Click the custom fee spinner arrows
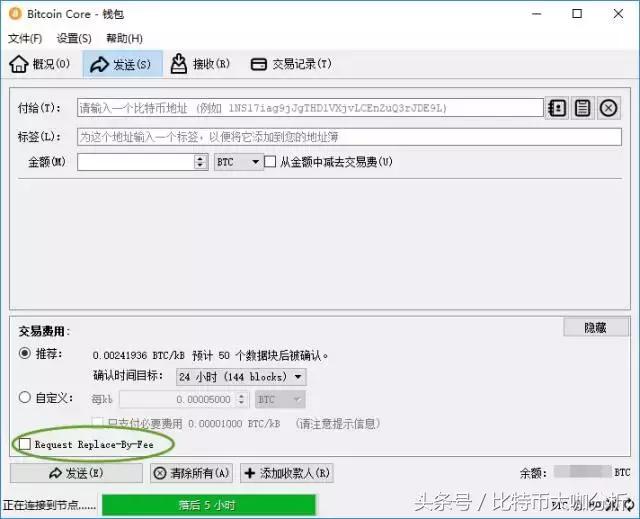Image resolution: width=640 pixels, height=519 pixels. tap(242, 399)
